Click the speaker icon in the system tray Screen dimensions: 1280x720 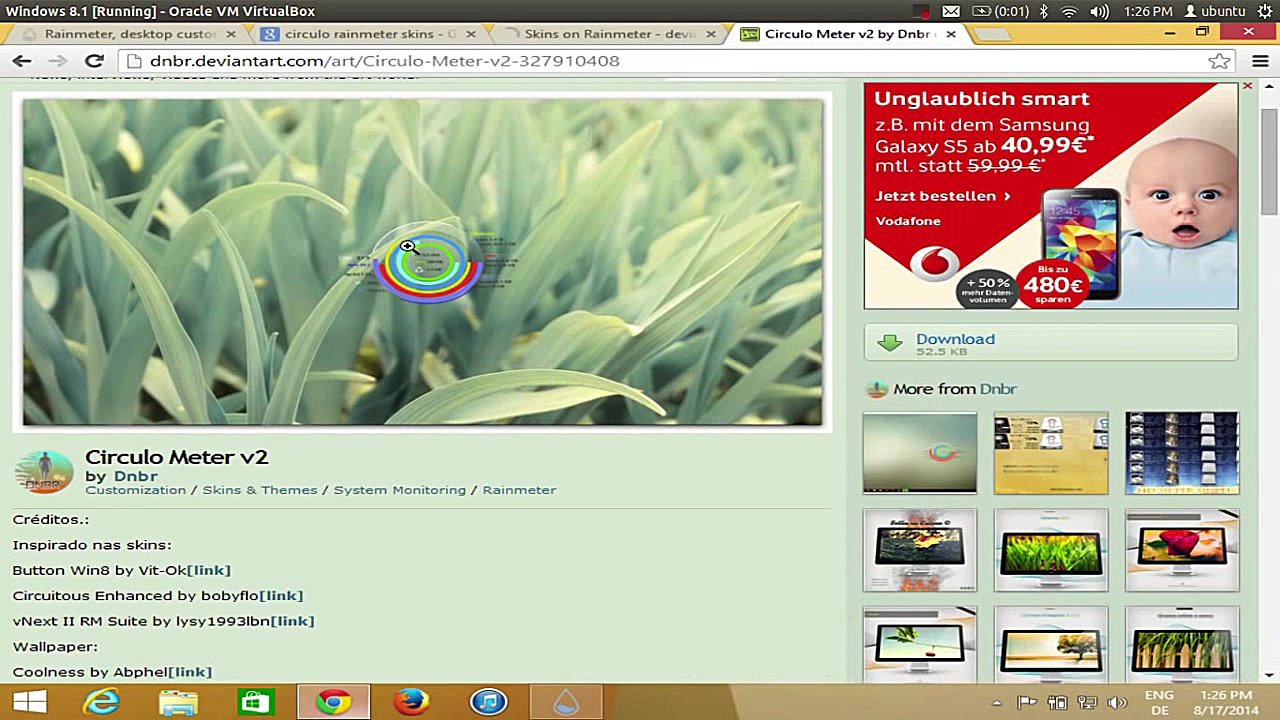point(1117,703)
